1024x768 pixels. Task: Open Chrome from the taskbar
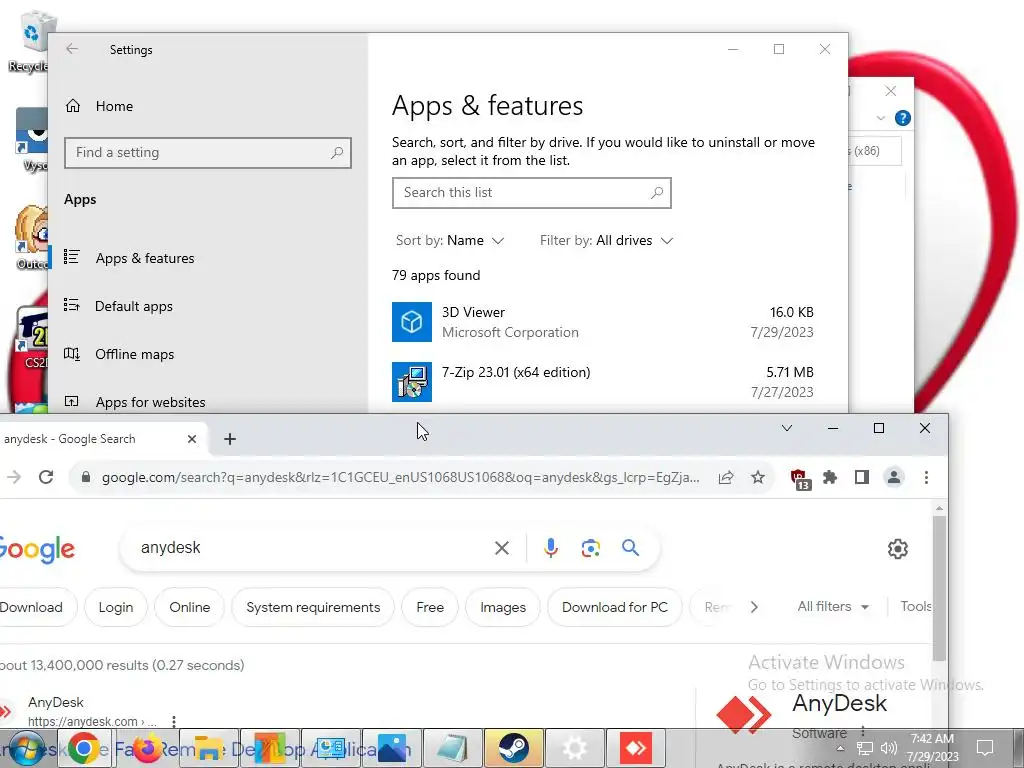84,748
